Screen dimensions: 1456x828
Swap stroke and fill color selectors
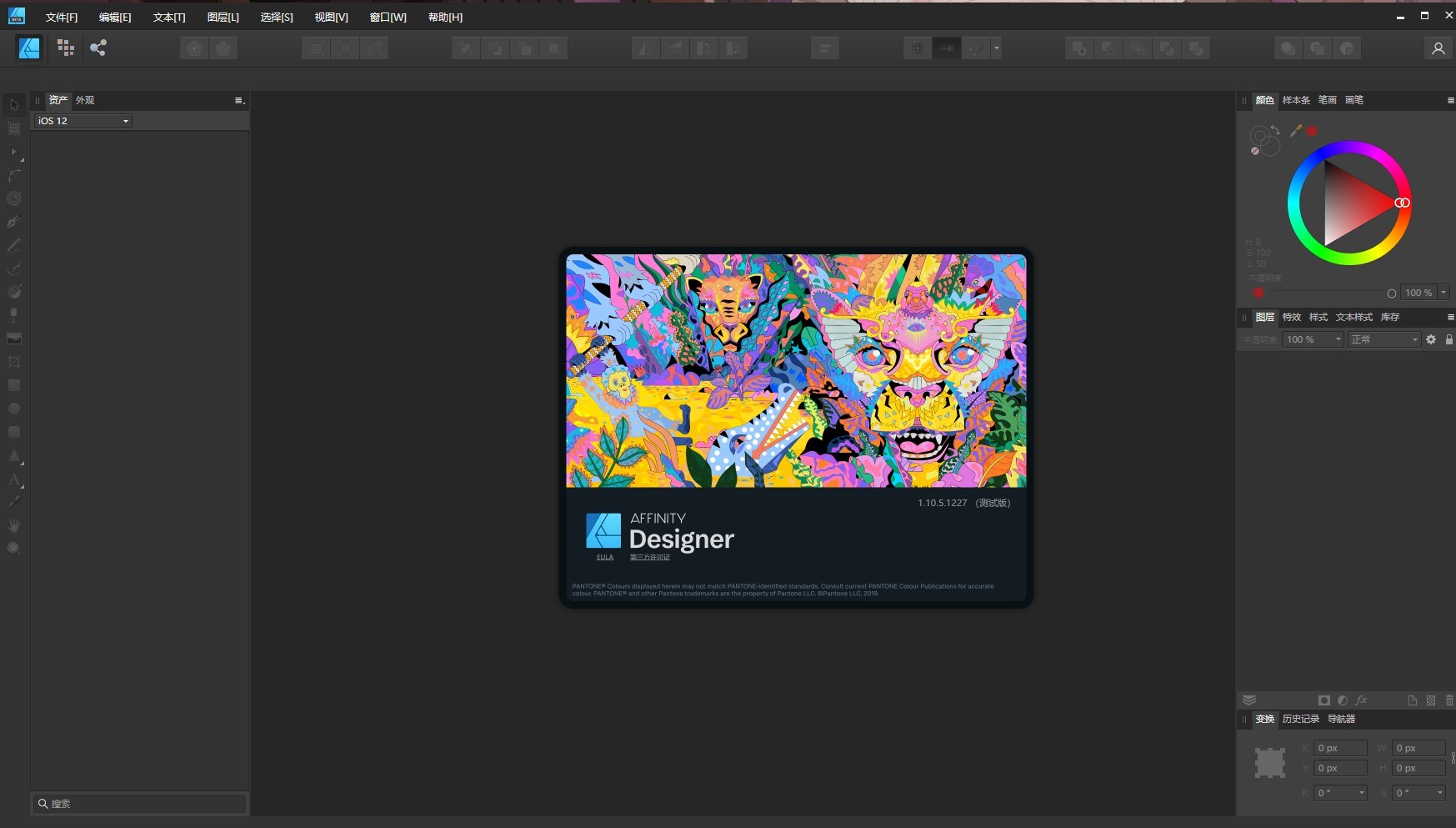click(1275, 130)
